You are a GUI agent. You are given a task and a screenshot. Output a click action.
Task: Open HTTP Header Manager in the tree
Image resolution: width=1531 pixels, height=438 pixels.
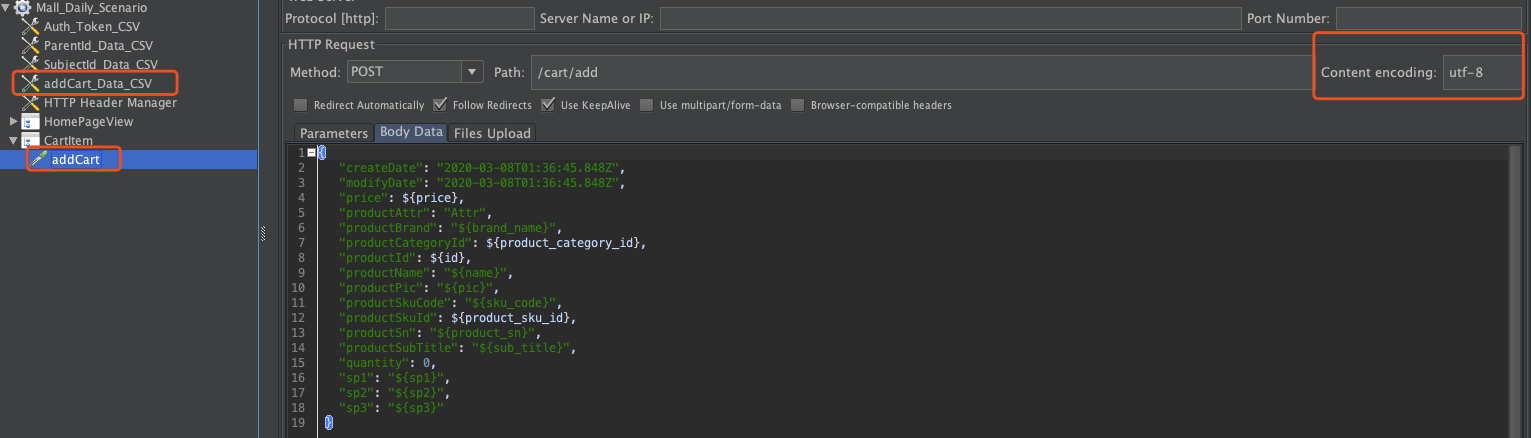coord(110,102)
